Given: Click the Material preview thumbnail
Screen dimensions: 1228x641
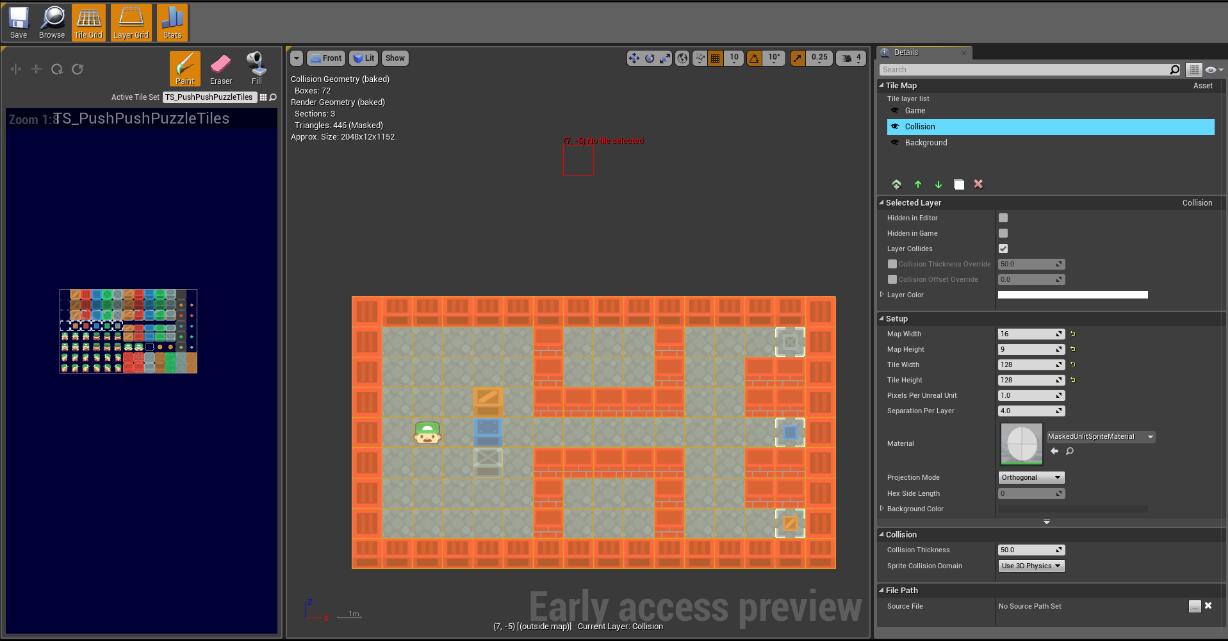Looking at the screenshot, I should pyautogui.click(x=1021, y=442).
